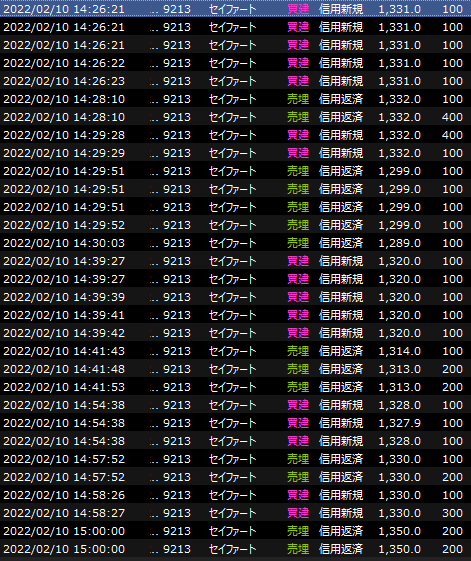Viewport: 471px width, 561px height.
Task: Click 売埋 in the 14:30:03 row
Action: (298, 243)
